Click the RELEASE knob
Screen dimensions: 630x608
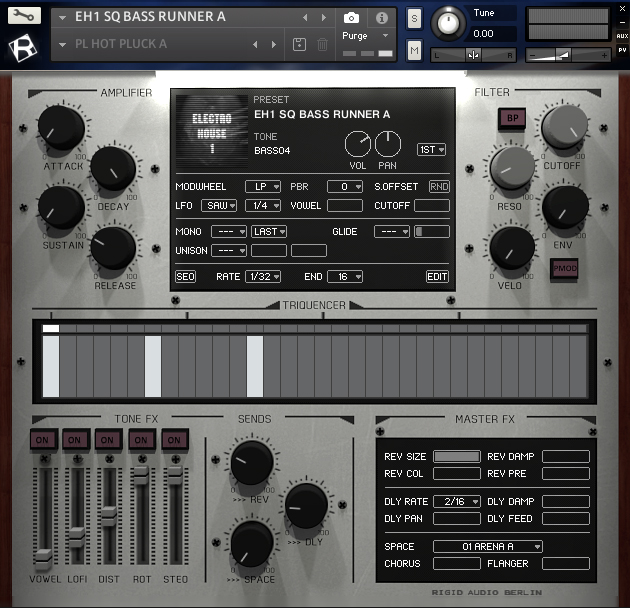pos(113,248)
